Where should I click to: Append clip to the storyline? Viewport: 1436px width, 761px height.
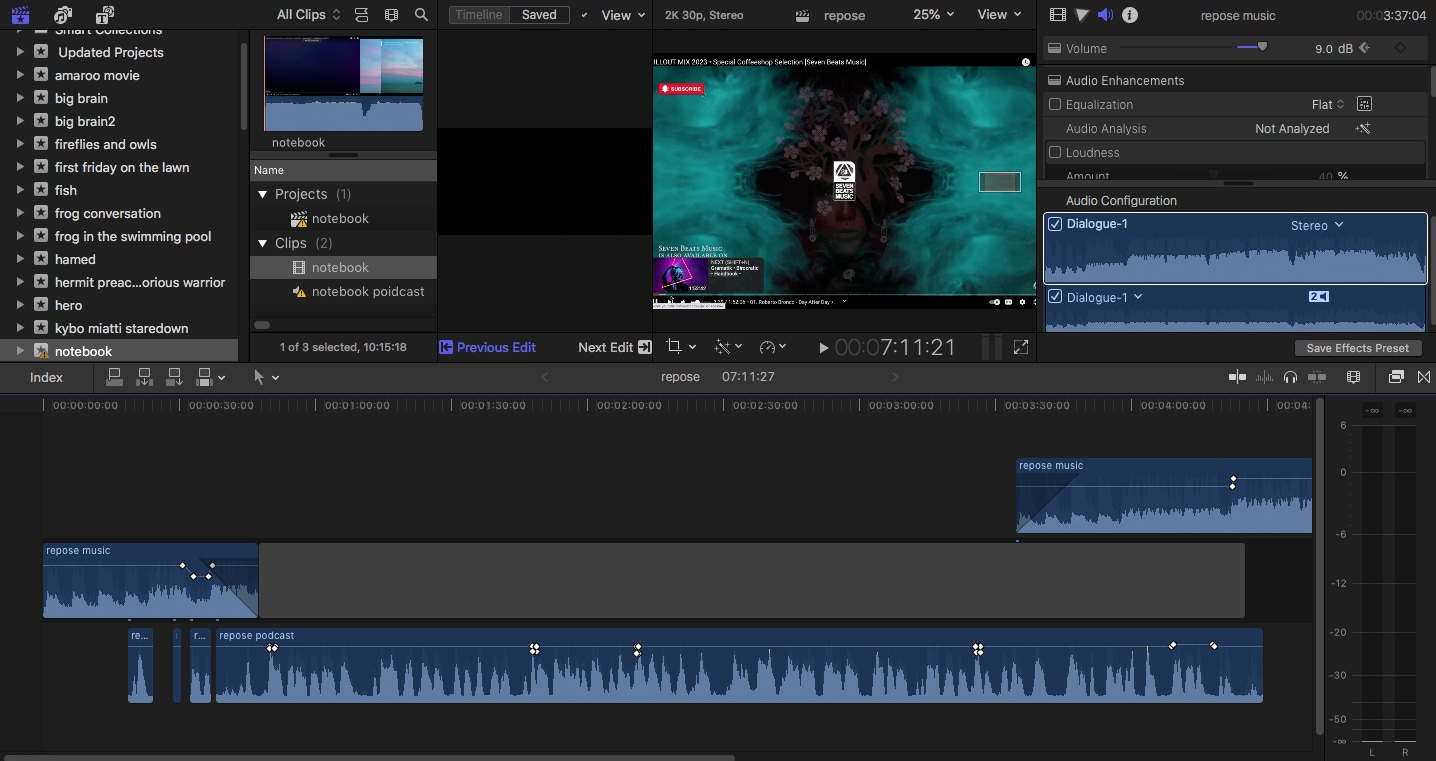[174, 377]
